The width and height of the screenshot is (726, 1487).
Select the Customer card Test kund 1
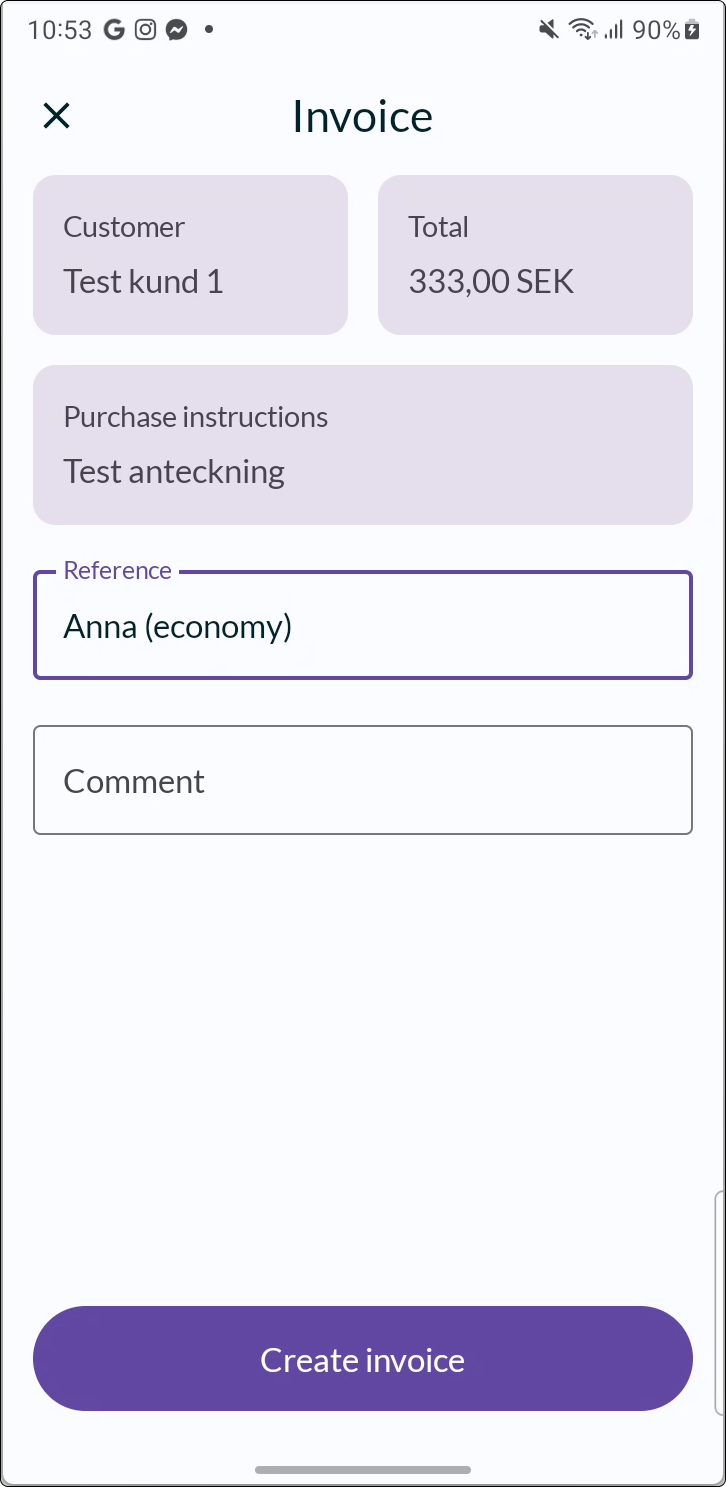coord(190,255)
